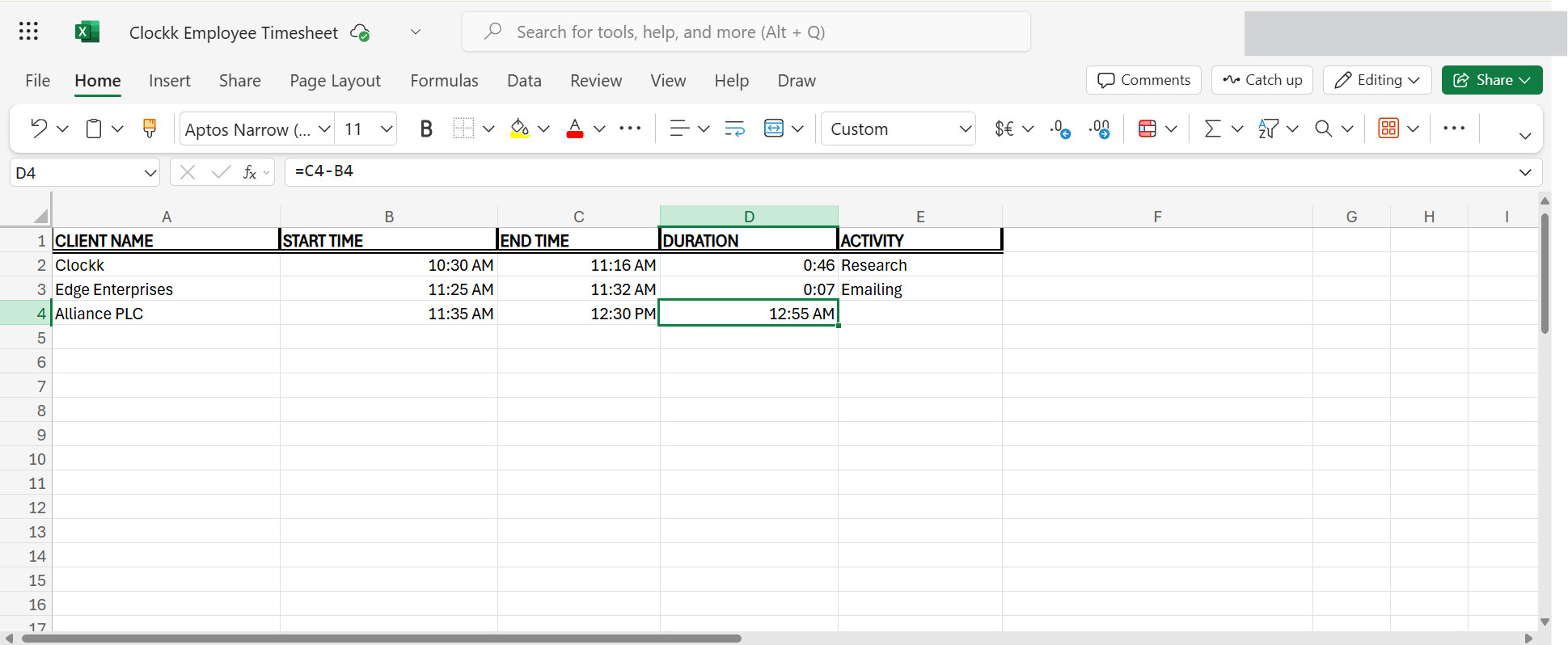Open Conditional Formatting icon
Viewport: 1568px width, 645px height.
(1147, 129)
